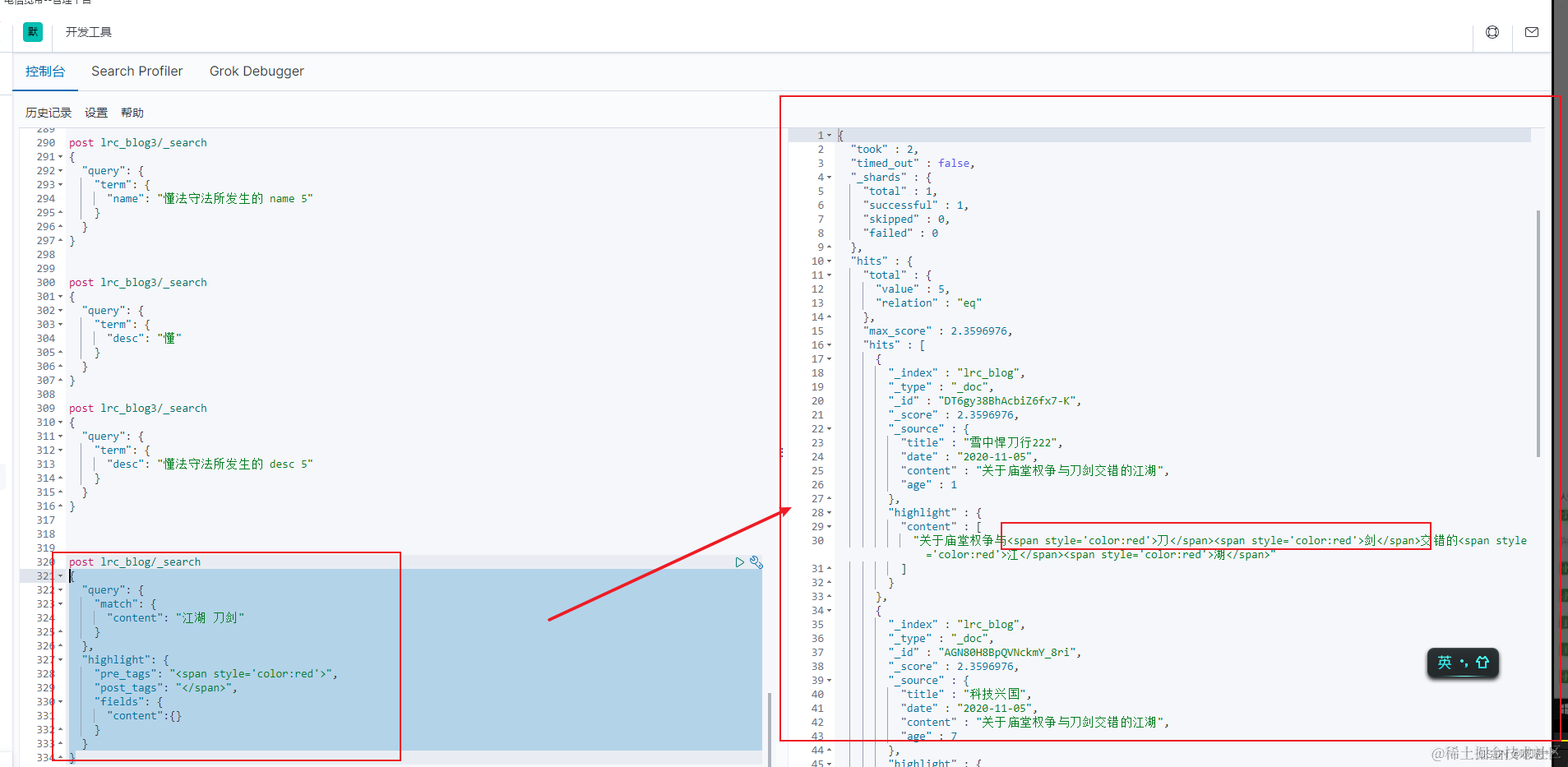Image resolution: width=1568 pixels, height=767 pixels.
Task: Click 'post lrc_blog3/_search' on line 300
Action: pyautogui.click(x=138, y=283)
